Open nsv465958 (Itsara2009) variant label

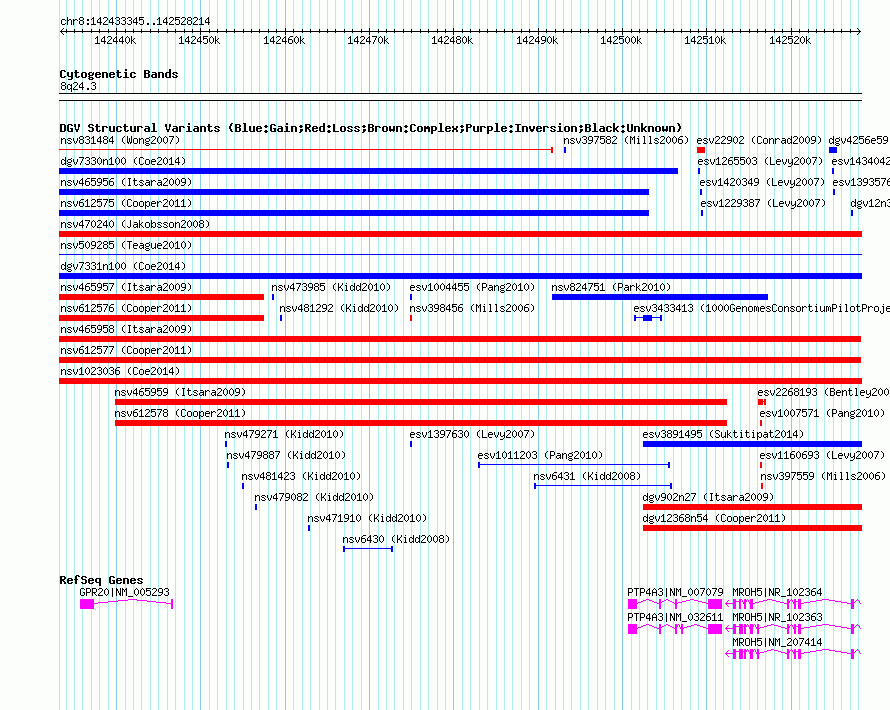[126, 329]
